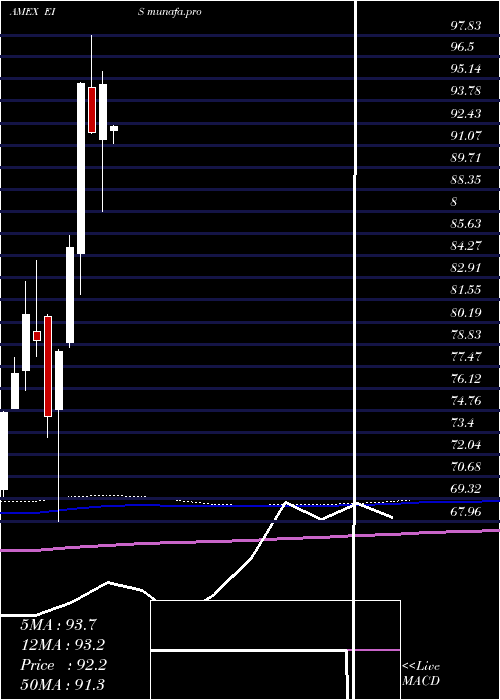Screen dimensions: 500x700
Task: Click the large red candlestick near 77.47
Action: click(x=48, y=366)
